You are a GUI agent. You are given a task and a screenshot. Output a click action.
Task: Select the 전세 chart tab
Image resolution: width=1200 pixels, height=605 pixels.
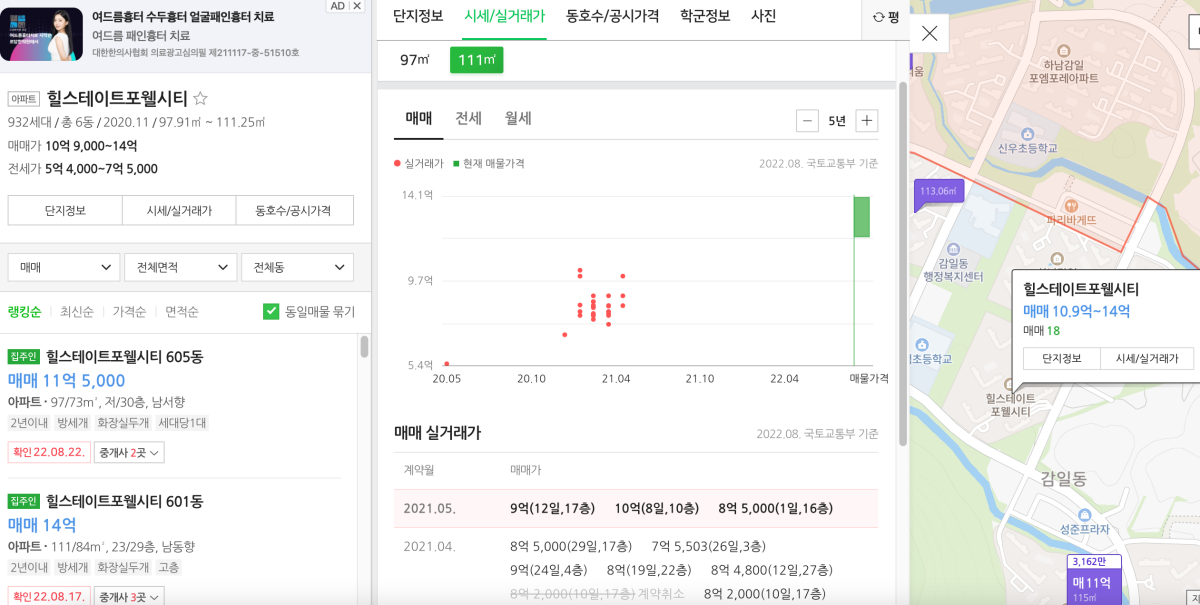tap(468, 118)
